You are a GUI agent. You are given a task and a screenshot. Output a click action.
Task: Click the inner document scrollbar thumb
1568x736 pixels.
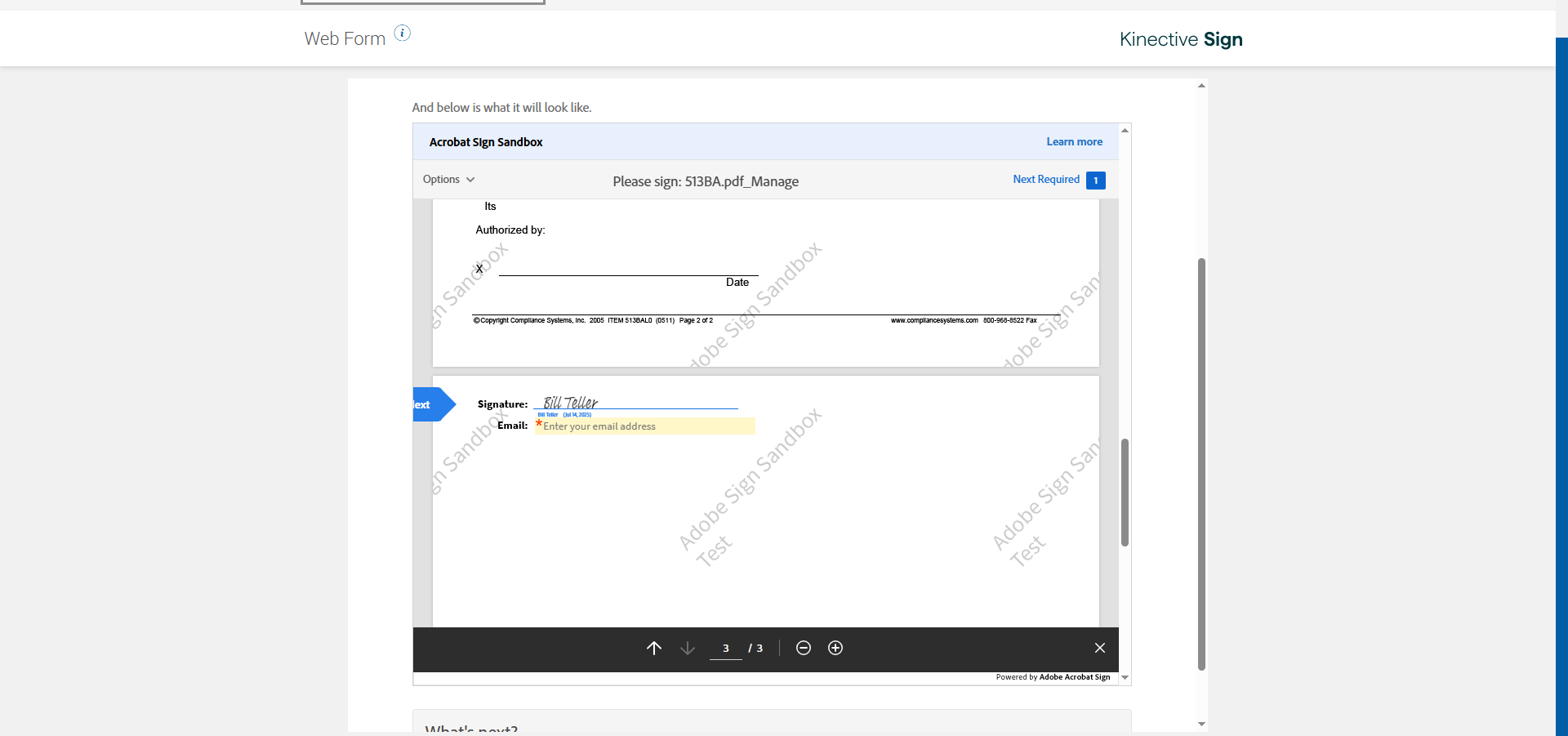point(1125,493)
